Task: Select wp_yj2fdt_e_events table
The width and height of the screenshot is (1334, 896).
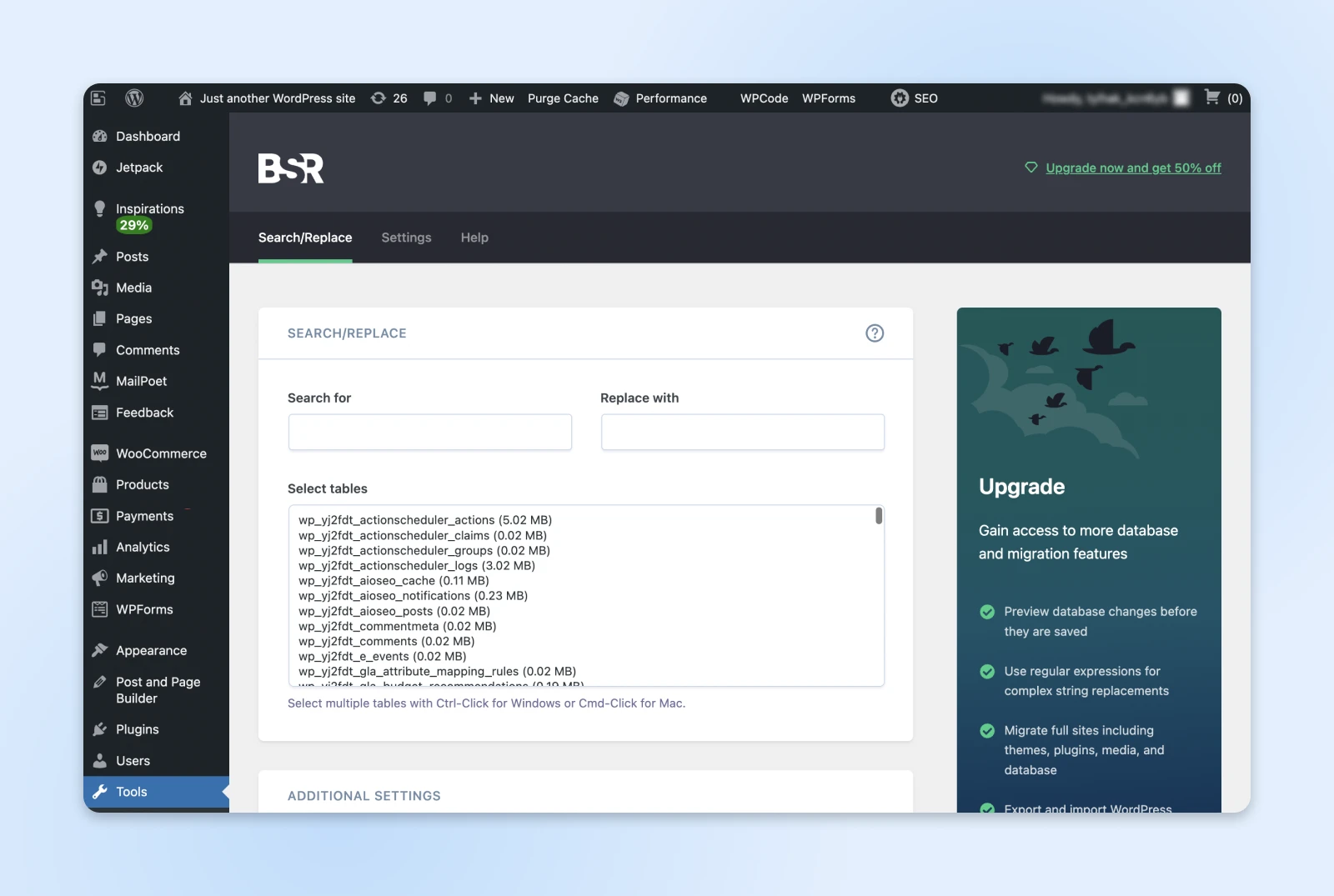Action: [x=383, y=656]
